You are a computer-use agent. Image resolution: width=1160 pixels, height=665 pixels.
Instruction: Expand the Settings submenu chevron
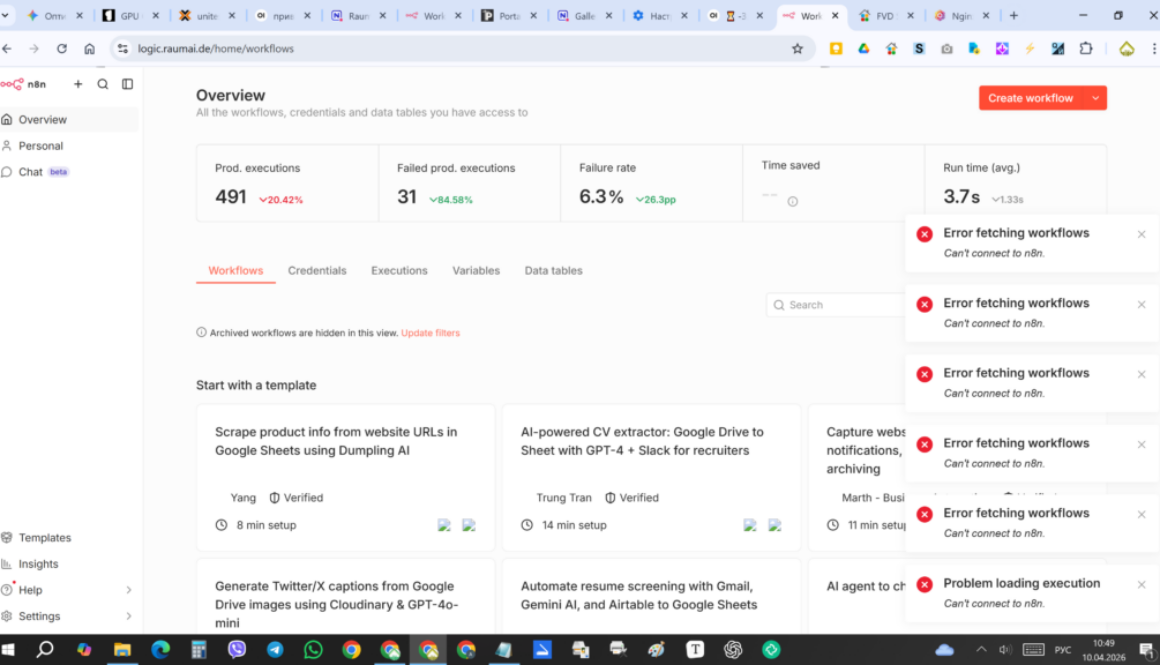point(129,616)
